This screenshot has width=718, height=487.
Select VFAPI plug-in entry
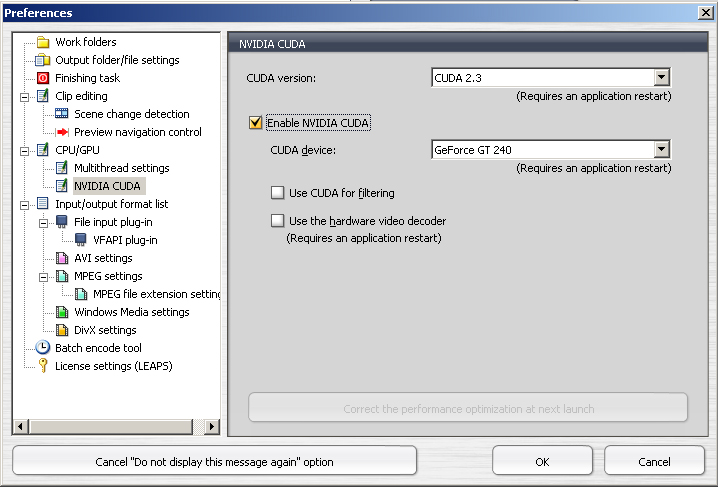tap(125, 240)
